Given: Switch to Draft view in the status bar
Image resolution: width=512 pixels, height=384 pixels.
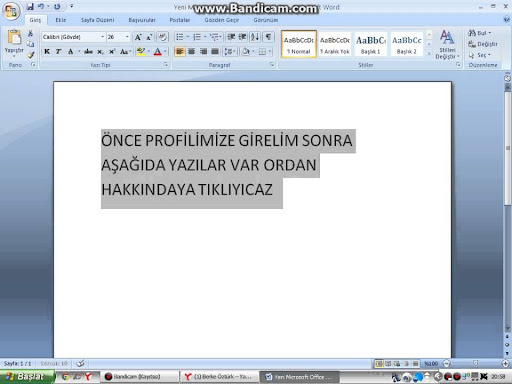Looking at the screenshot, I should [x=415, y=363].
